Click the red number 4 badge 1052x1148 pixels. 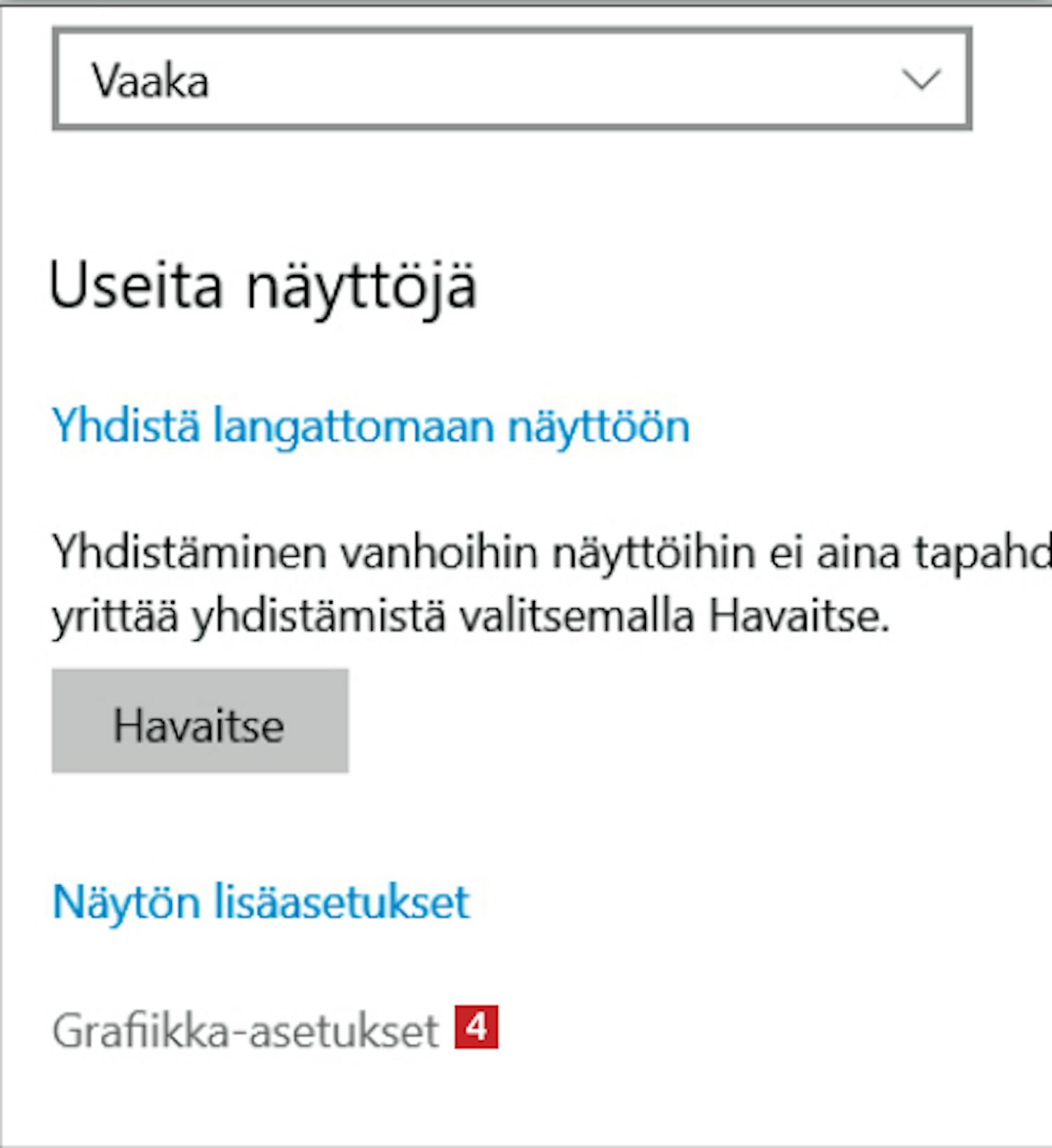pyautogui.click(x=476, y=1027)
